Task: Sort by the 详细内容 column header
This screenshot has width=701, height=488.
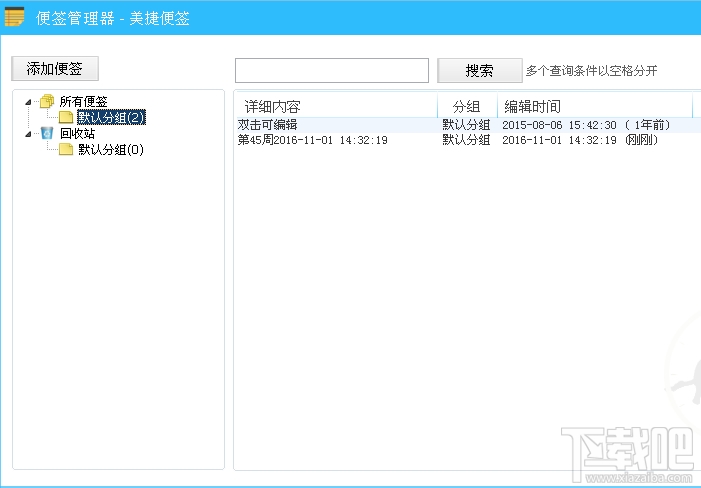Action: tap(337, 106)
